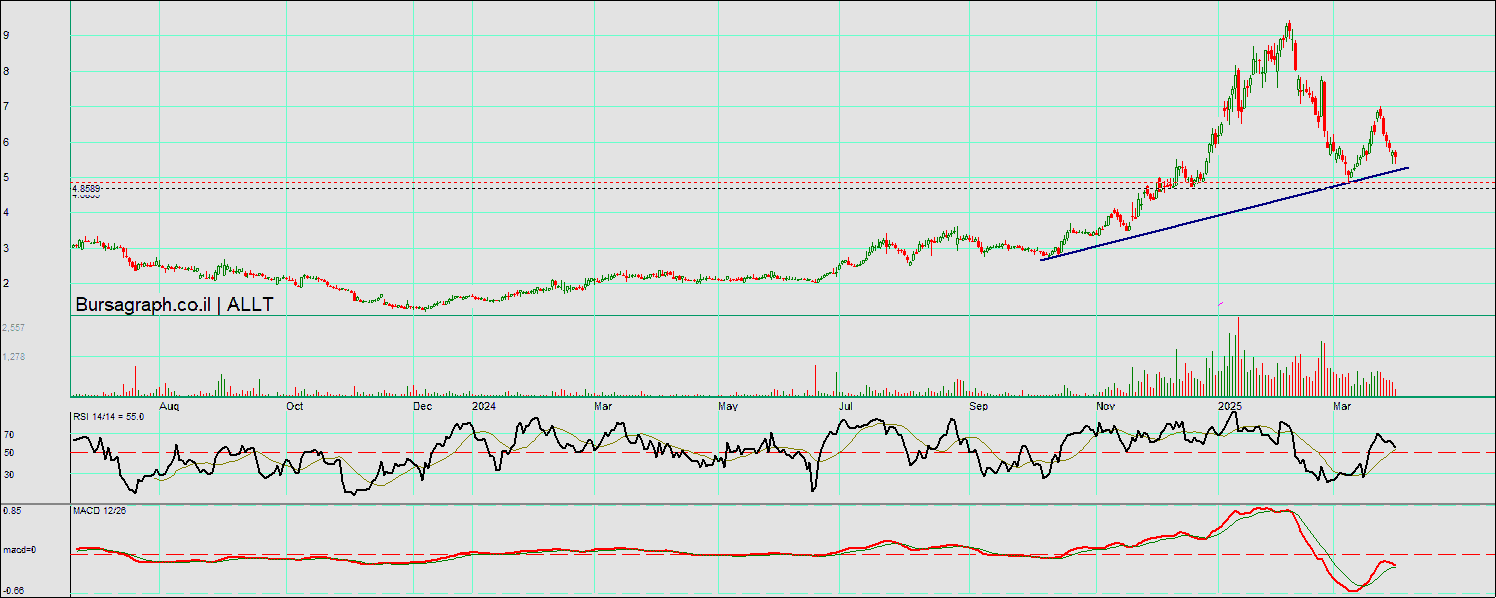The width and height of the screenshot is (1496, 598).
Task: Click the RSI 14/14 = 55.0 label
Action: coord(108,416)
